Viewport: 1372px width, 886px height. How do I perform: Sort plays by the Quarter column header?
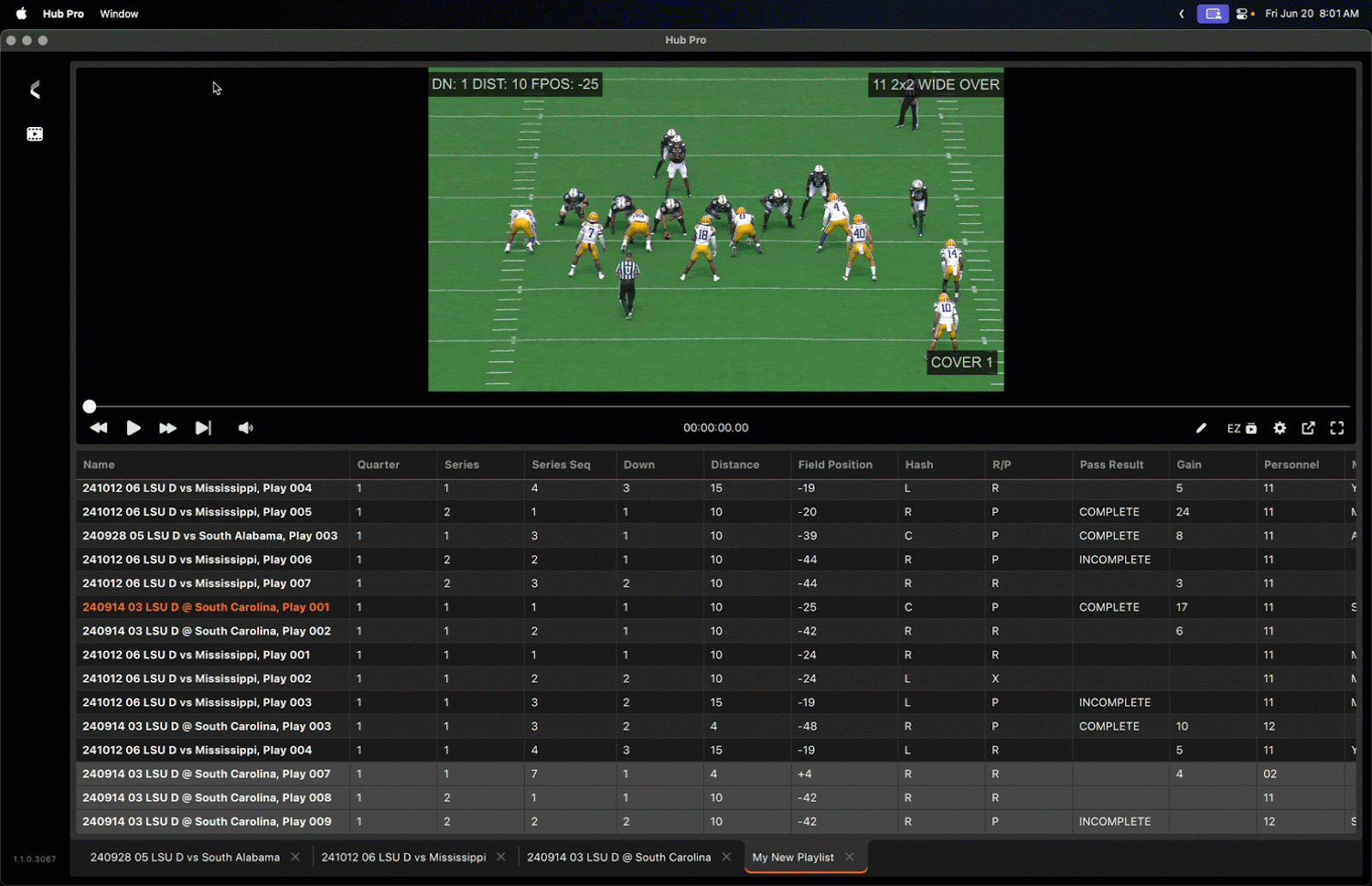pos(379,464)
